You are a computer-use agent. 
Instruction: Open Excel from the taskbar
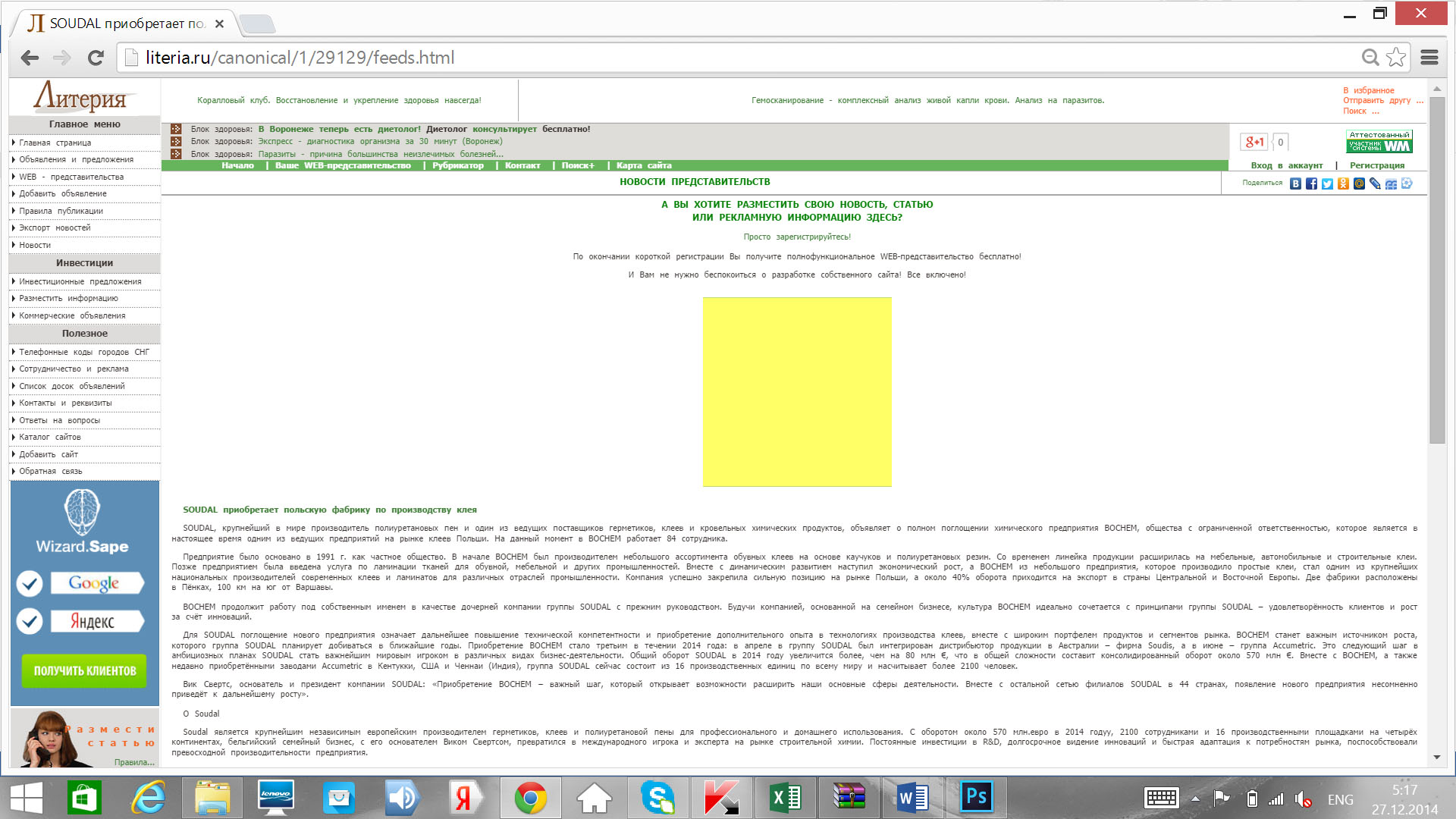[x=786, y=798]
